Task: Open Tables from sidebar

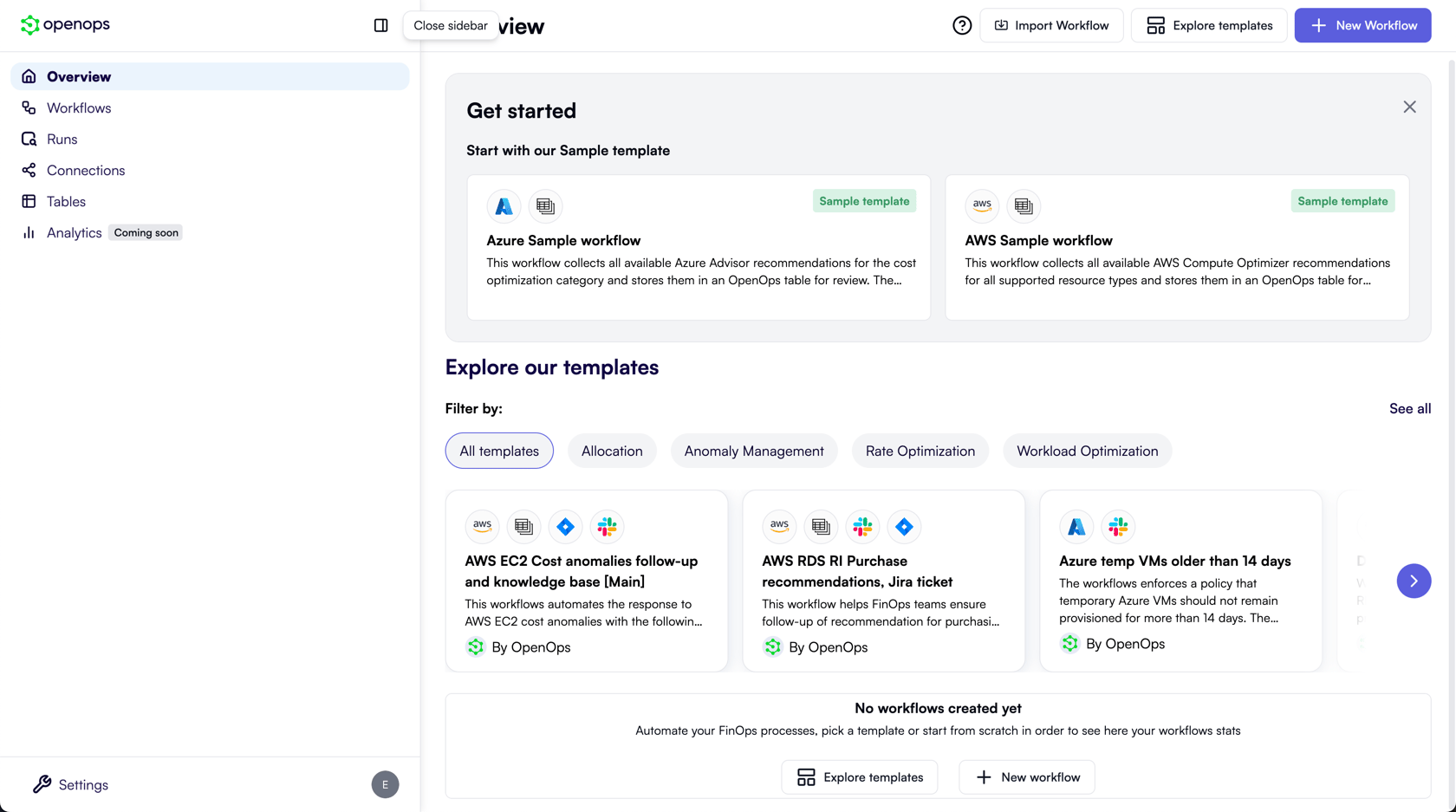Action: [x=210, y=201]
